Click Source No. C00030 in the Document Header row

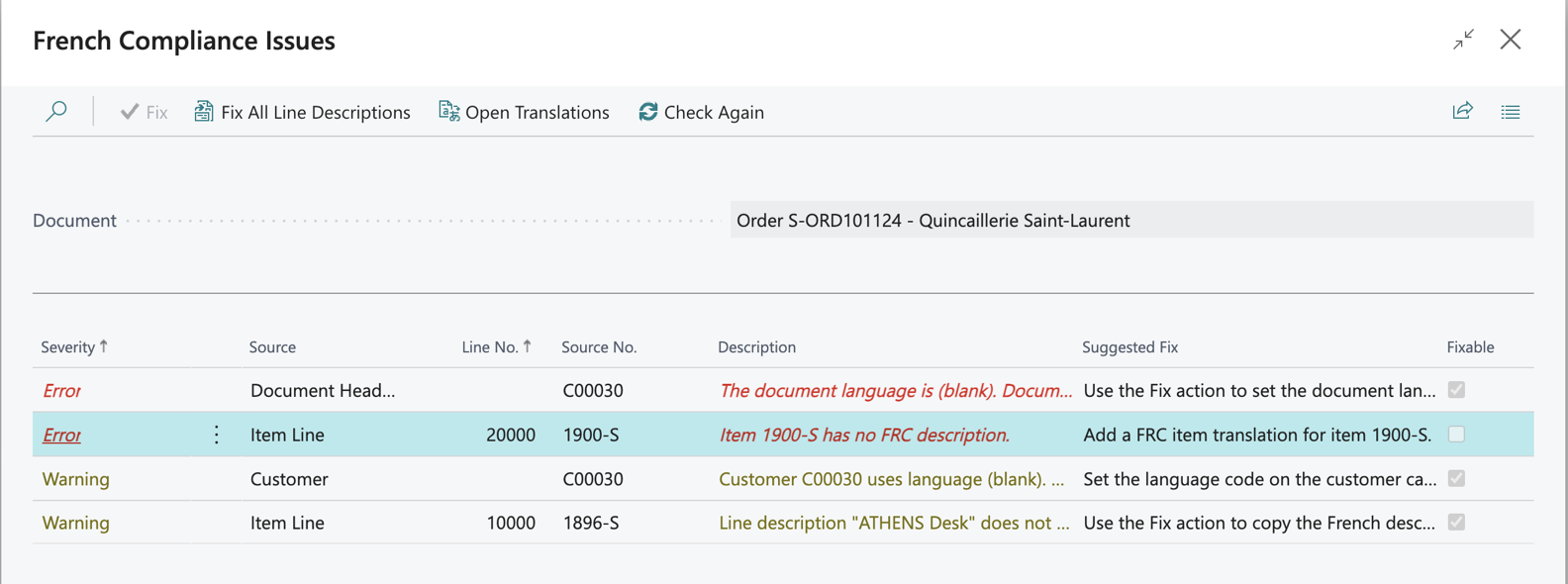[593, 390]
